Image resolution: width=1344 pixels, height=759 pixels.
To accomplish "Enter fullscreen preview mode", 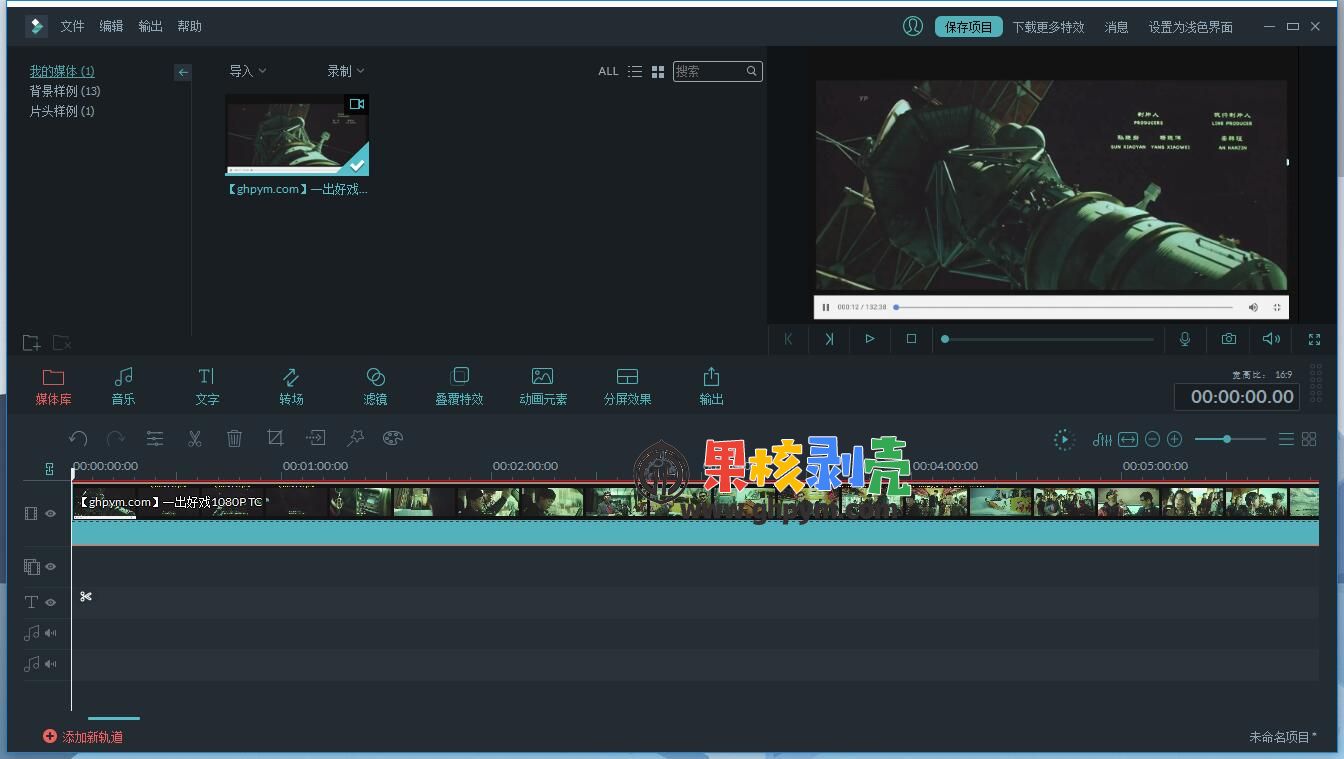I will (x=1314, y=340).
